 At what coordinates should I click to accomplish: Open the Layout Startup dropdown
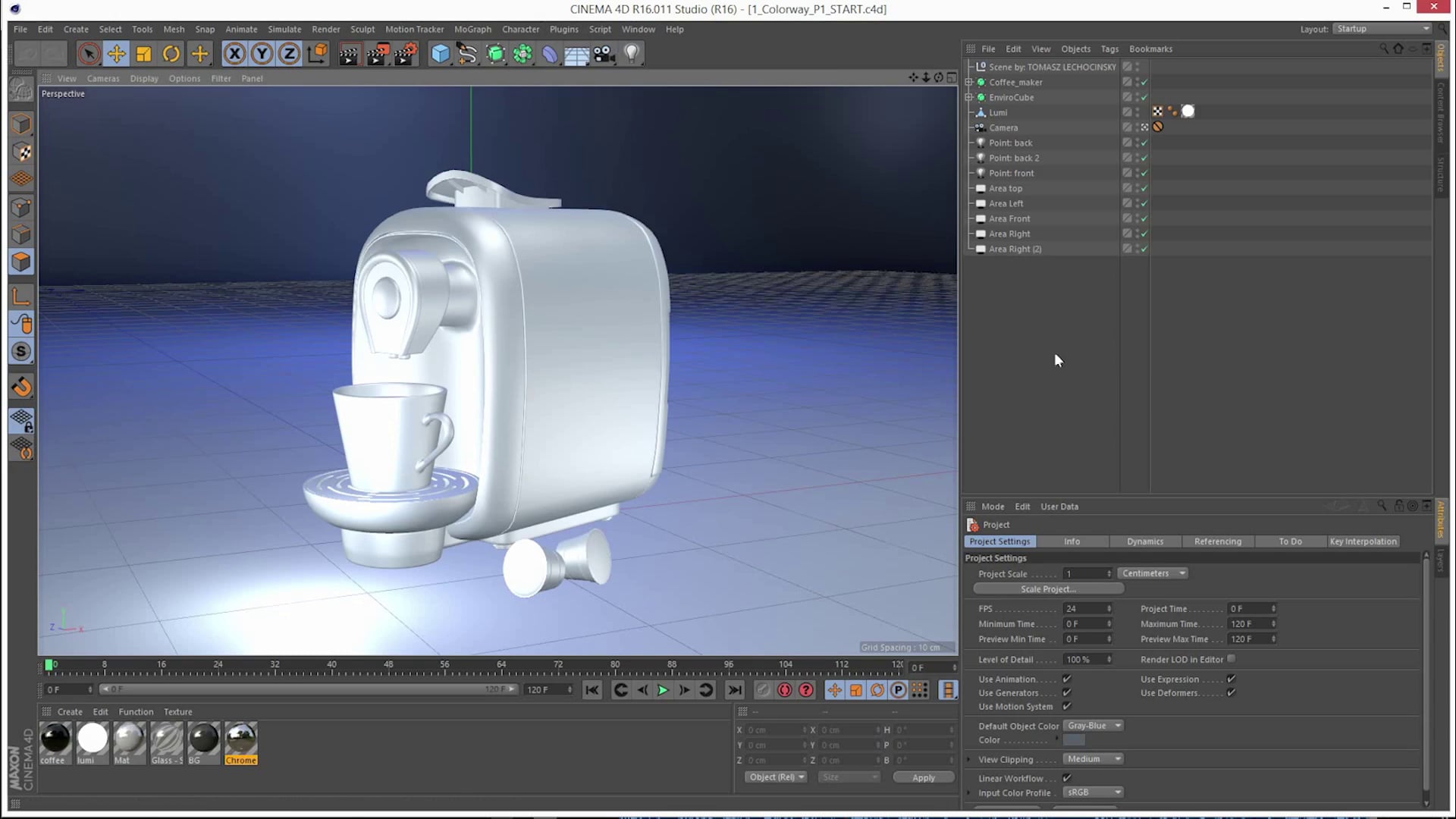tap(1382, 29)
